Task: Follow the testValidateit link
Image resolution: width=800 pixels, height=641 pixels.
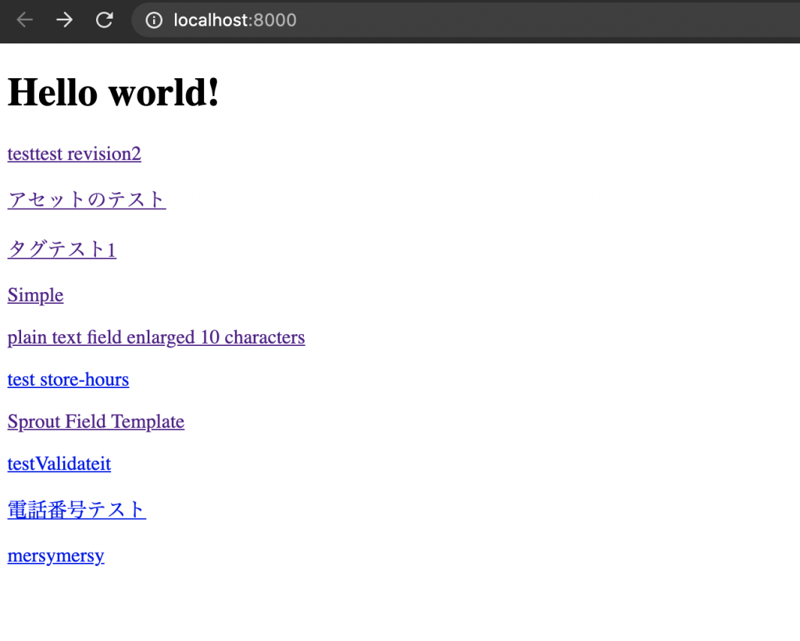Action: [x=59, y=464]
